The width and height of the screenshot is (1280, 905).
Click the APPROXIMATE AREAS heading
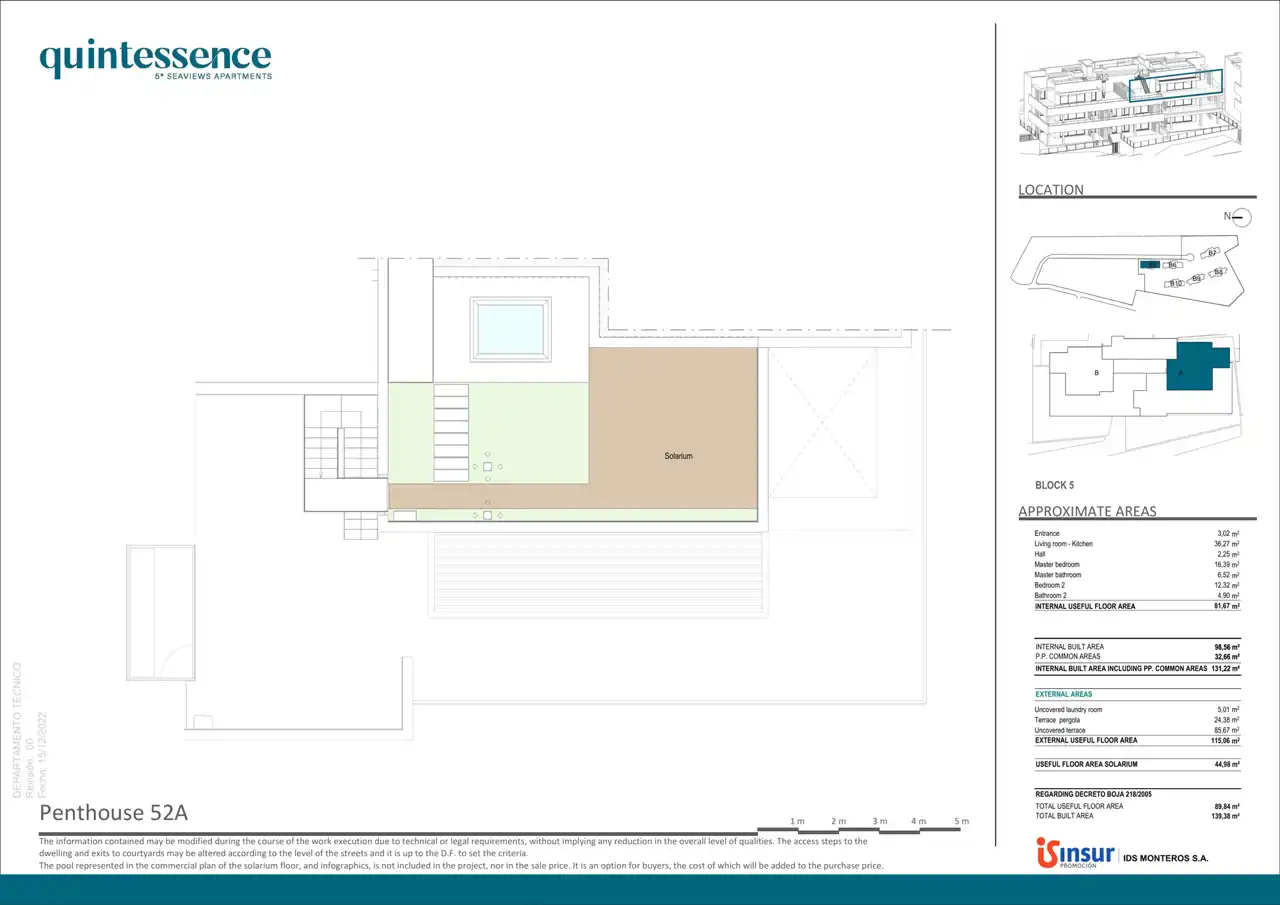tap(1087, 511)
